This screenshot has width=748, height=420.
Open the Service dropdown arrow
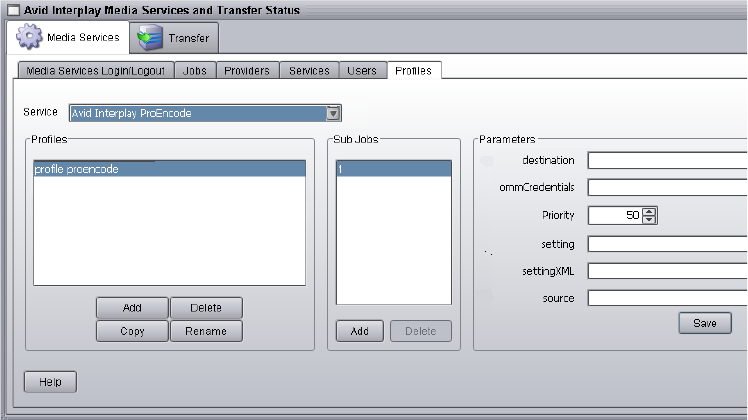[x=334, y=113]
